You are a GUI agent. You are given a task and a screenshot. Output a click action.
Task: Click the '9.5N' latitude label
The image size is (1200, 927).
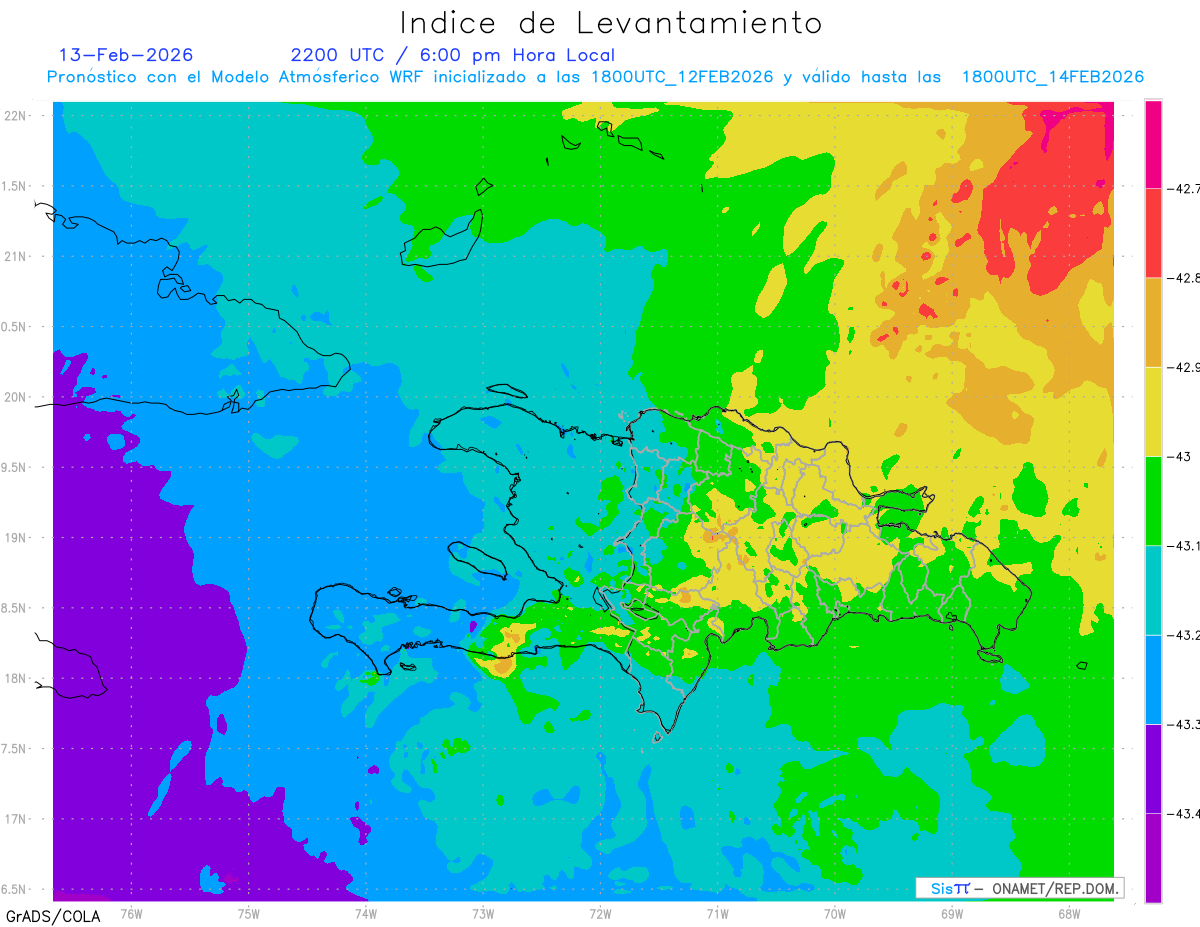tap(15, 467)
